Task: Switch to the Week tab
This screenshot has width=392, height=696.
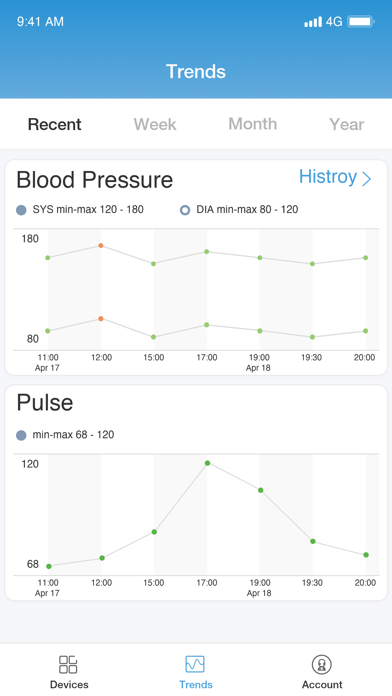Action: [155, 124]
